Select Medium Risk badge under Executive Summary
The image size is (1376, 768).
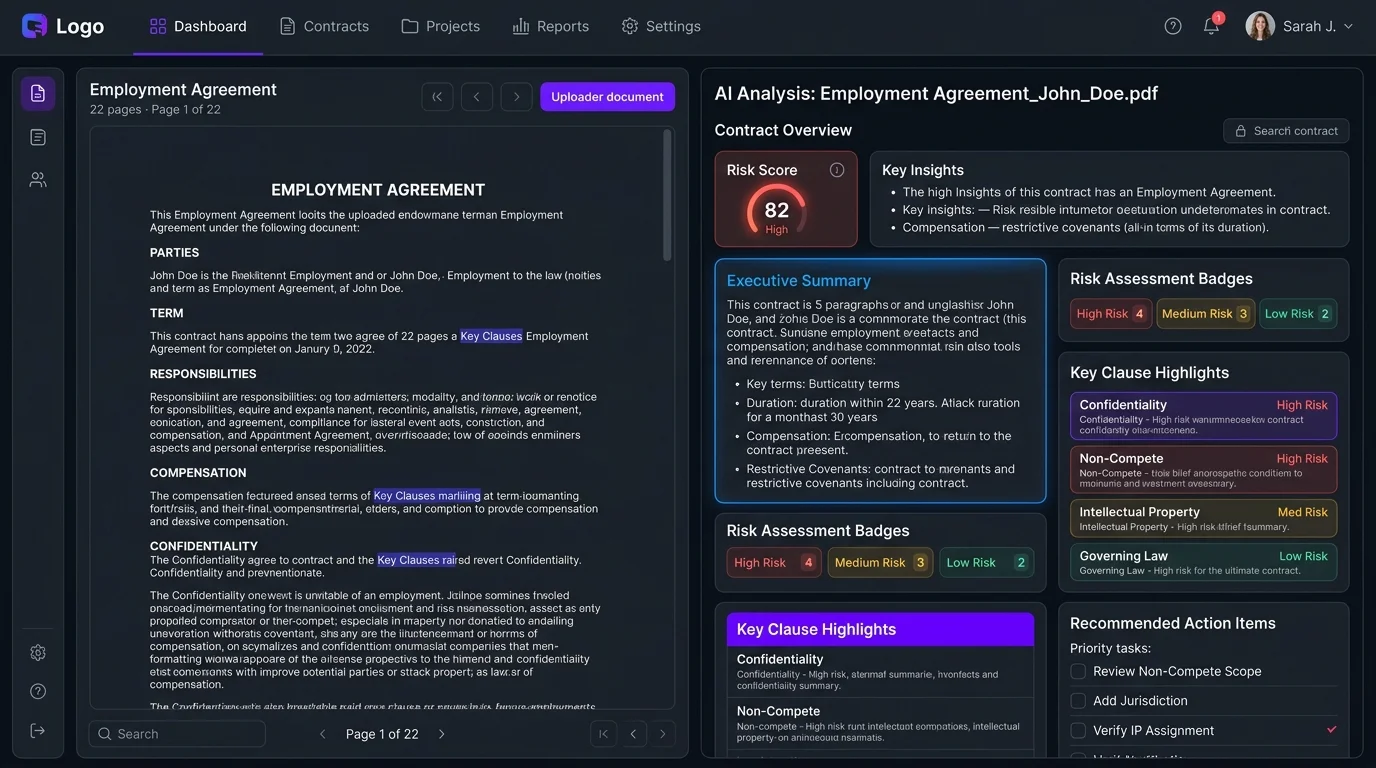[x=880, y=562]
